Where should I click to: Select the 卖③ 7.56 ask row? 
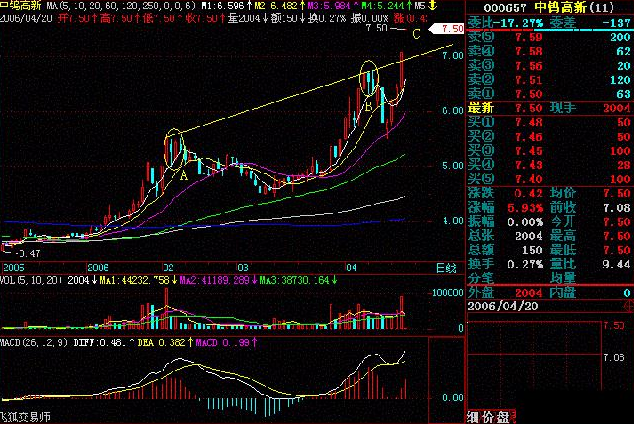point(549,65)
